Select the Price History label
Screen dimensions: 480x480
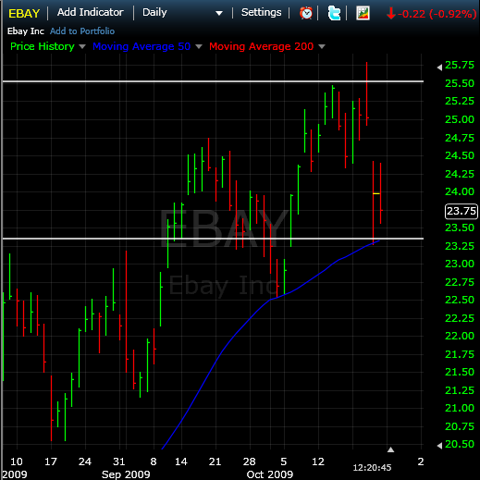(x=42, y=46)
